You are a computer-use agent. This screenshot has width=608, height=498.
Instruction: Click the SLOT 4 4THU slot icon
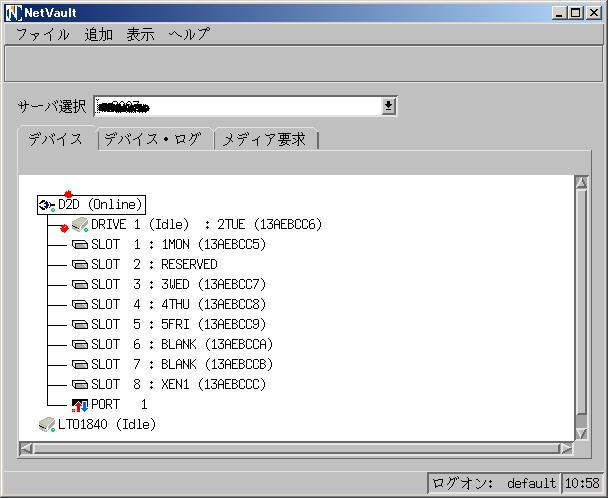[x=80, y=304]
